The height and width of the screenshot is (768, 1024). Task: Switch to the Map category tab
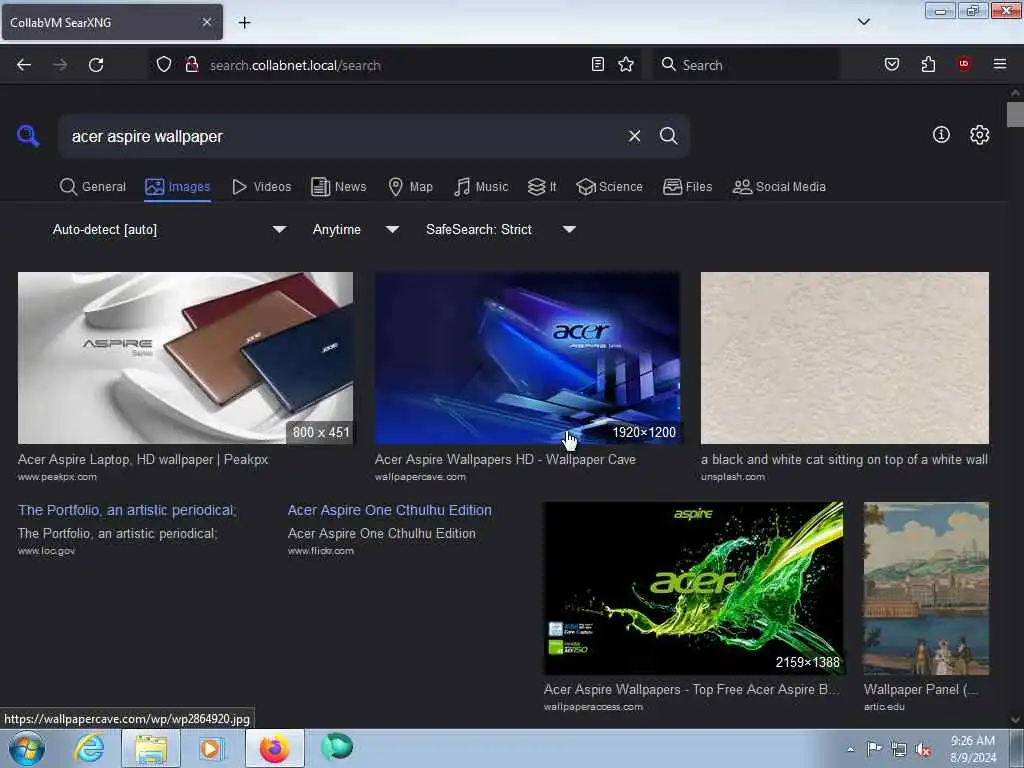410,187
